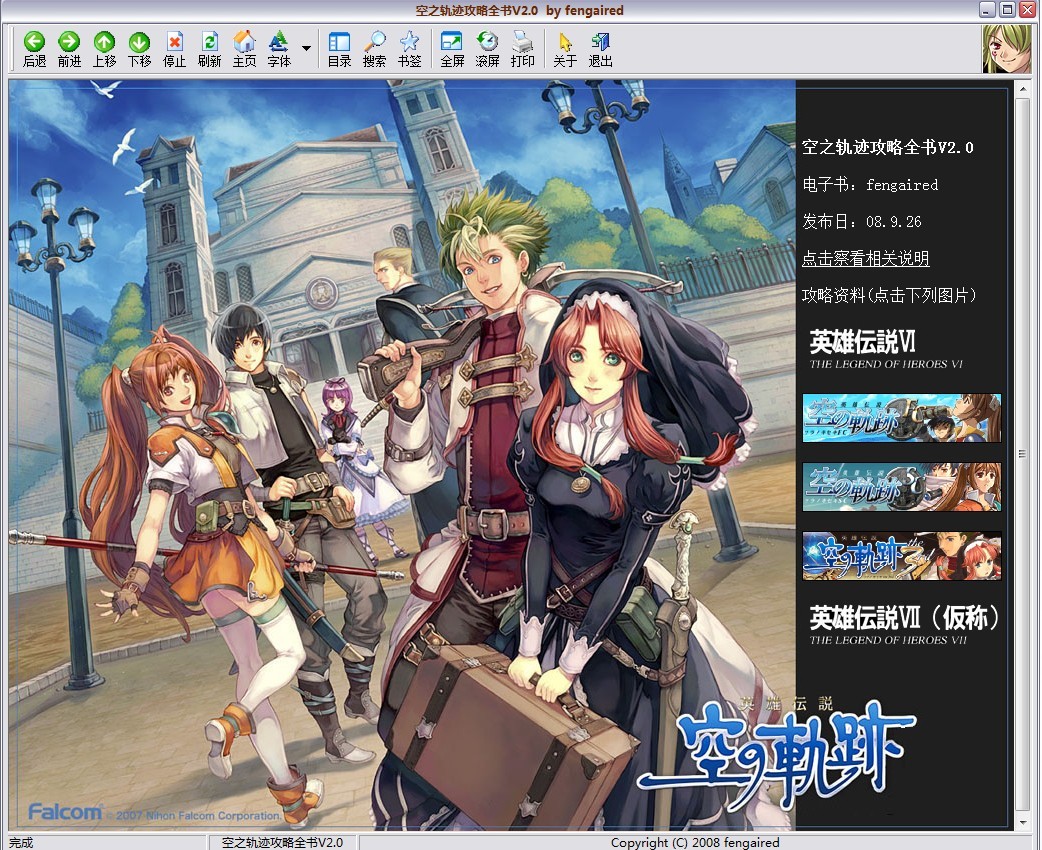Viewport: 1042px width, 850px height.
Task: Expand the dropdown arrow beside 字体
Action: [306, 48]
